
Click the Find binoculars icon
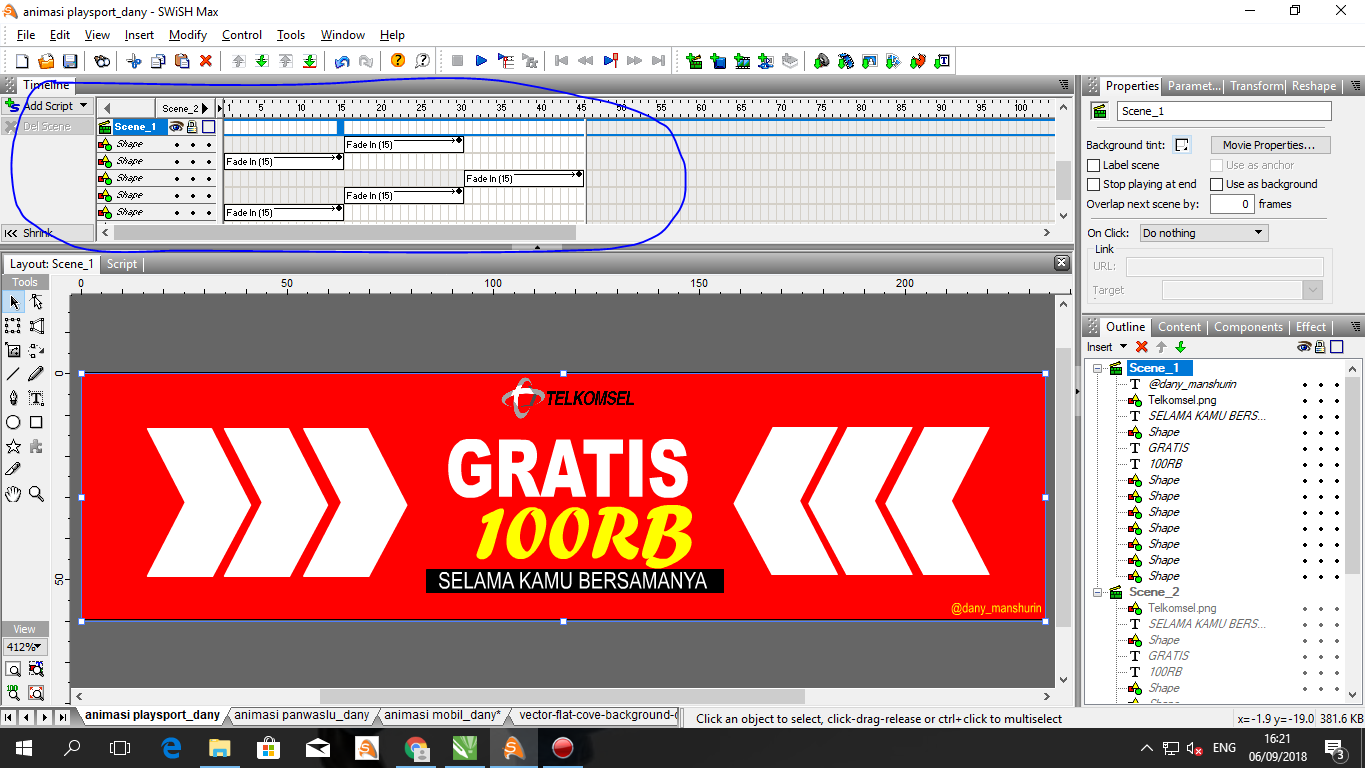102,61
